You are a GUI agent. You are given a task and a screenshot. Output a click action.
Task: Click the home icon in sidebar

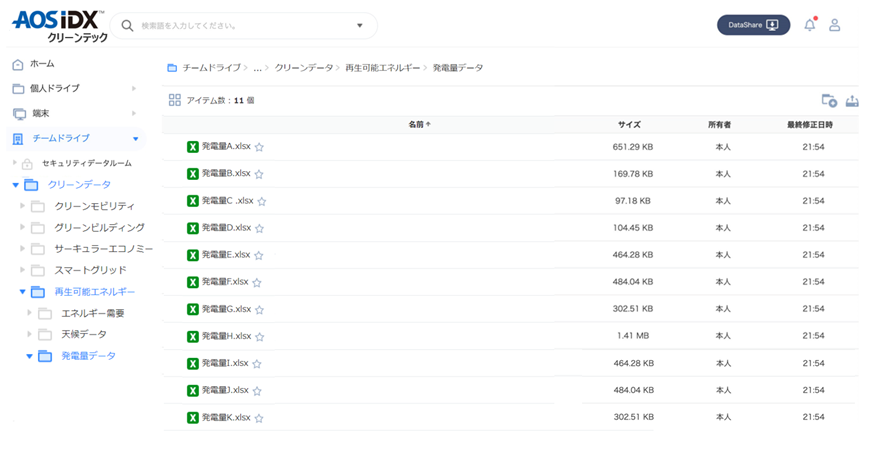(18, 64)
